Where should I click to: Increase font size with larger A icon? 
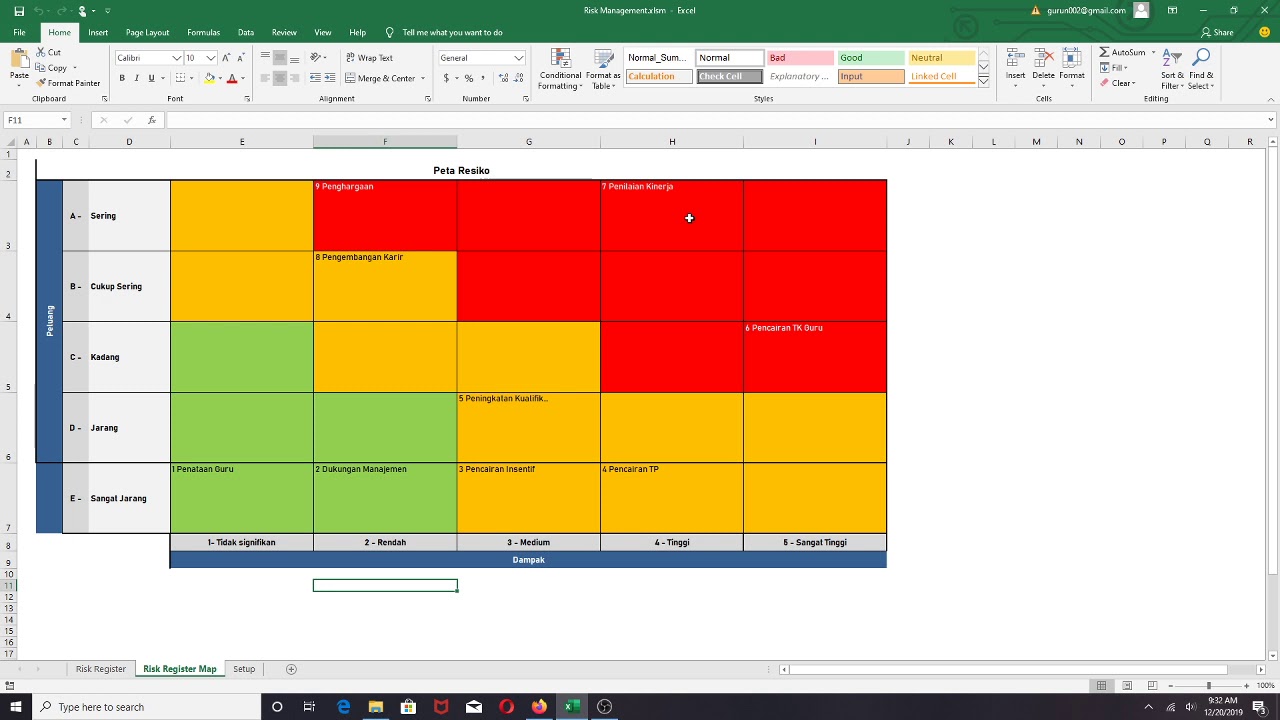[226, 58]
